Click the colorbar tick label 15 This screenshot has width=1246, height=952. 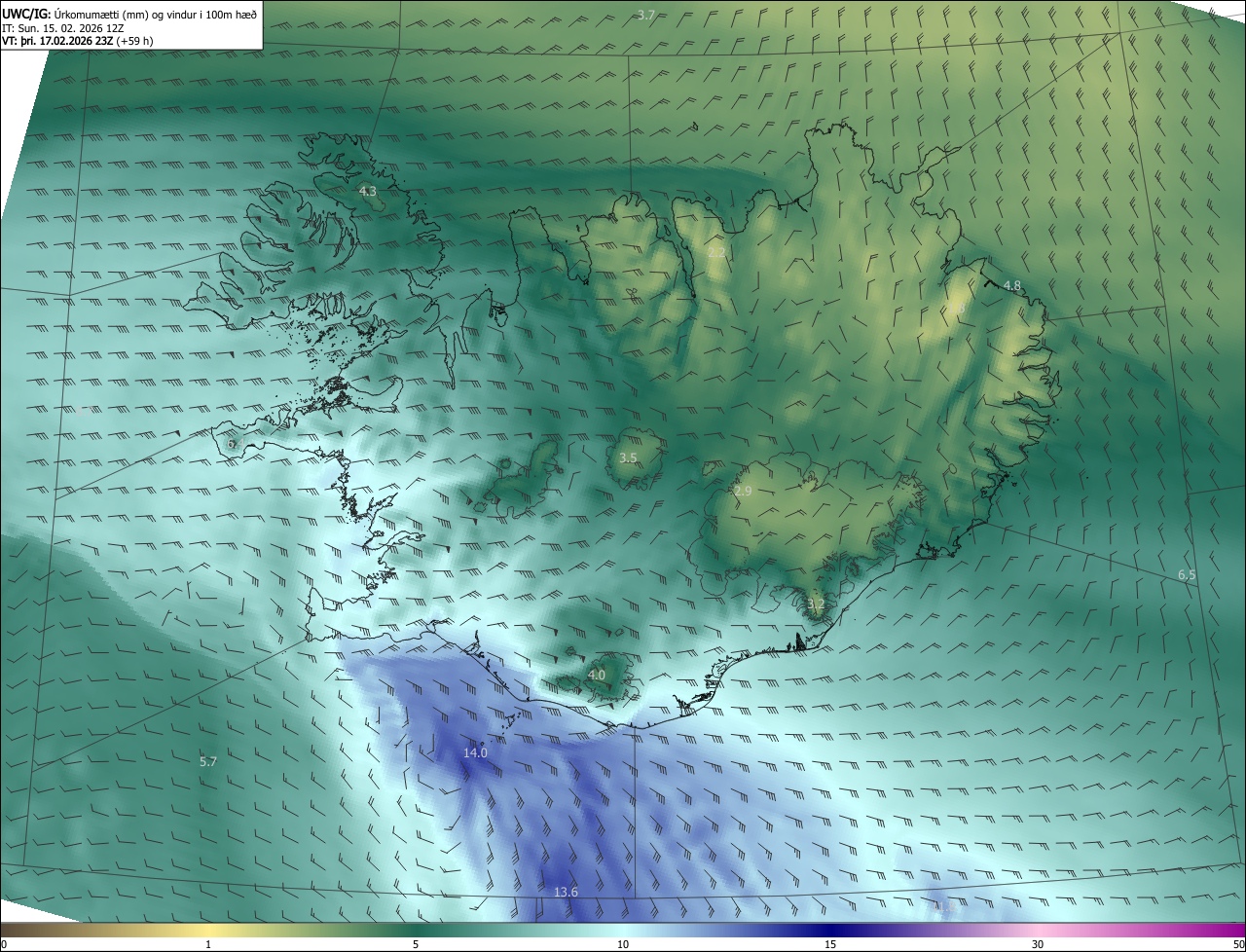[830, 944]
